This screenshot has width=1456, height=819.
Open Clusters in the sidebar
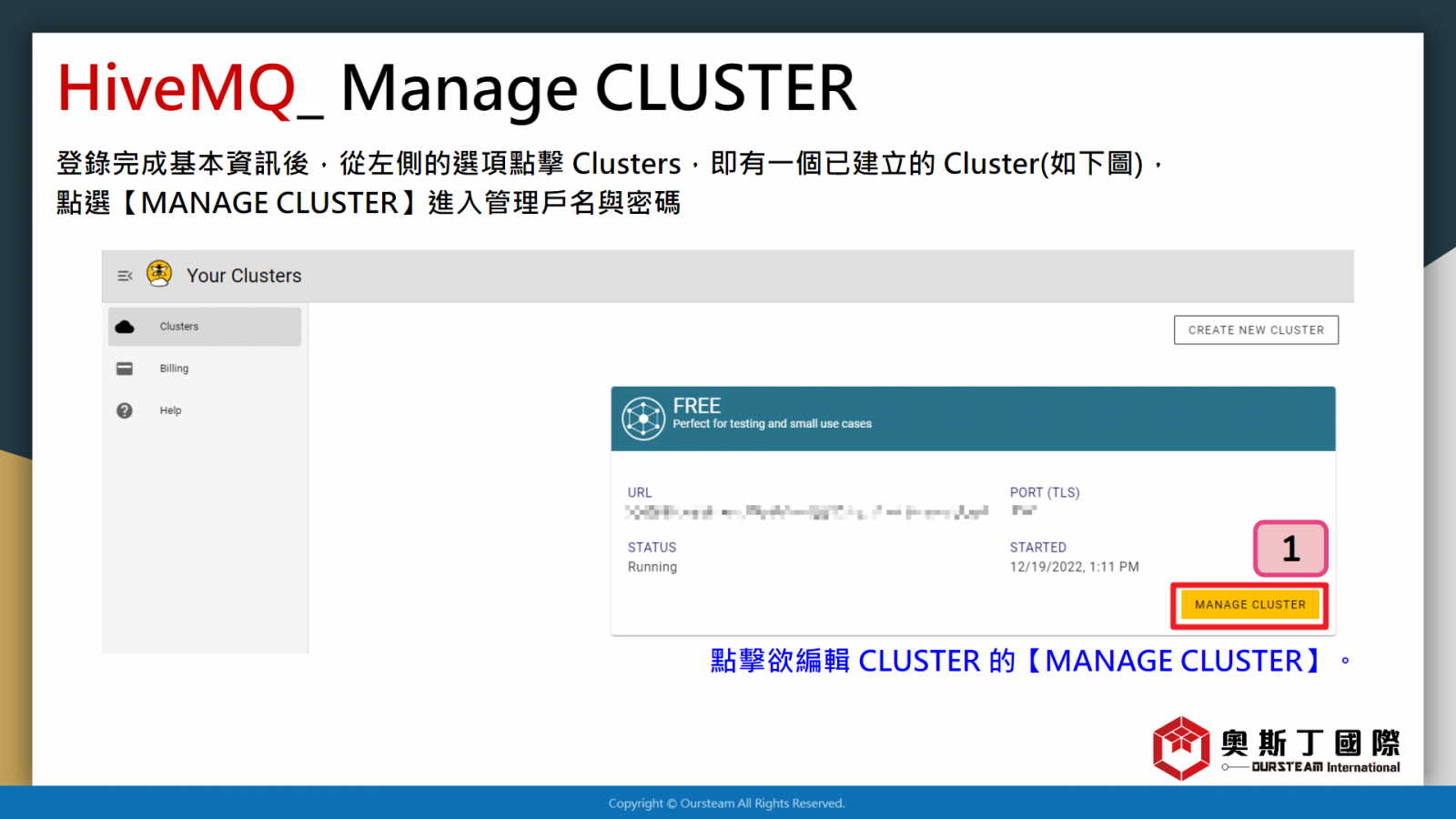205,327
